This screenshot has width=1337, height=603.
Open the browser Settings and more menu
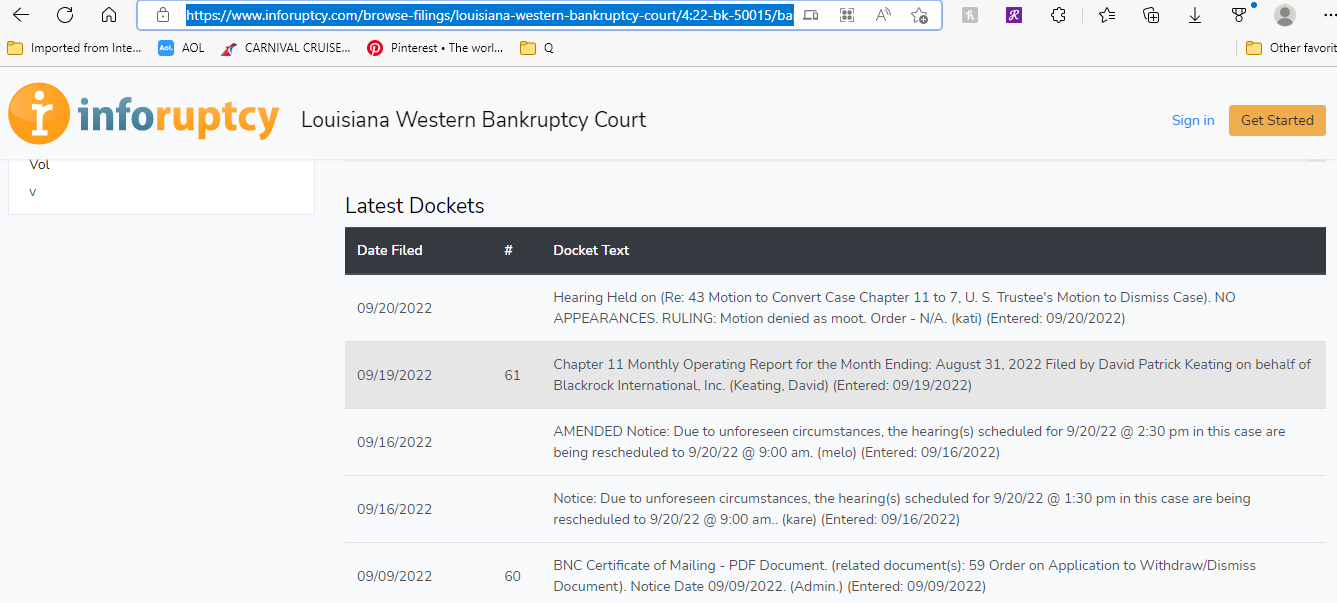(x=1327, y=15)
